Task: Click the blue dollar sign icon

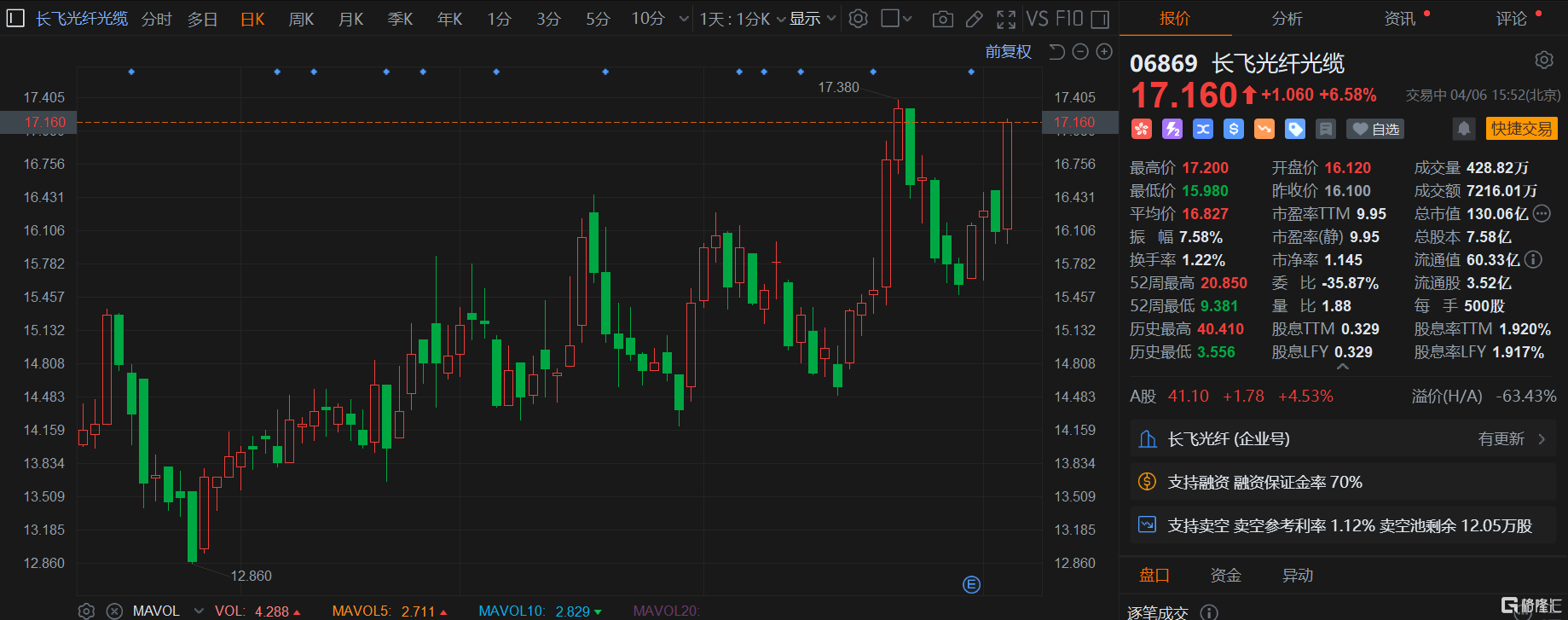Action: tap(1234, 129)
